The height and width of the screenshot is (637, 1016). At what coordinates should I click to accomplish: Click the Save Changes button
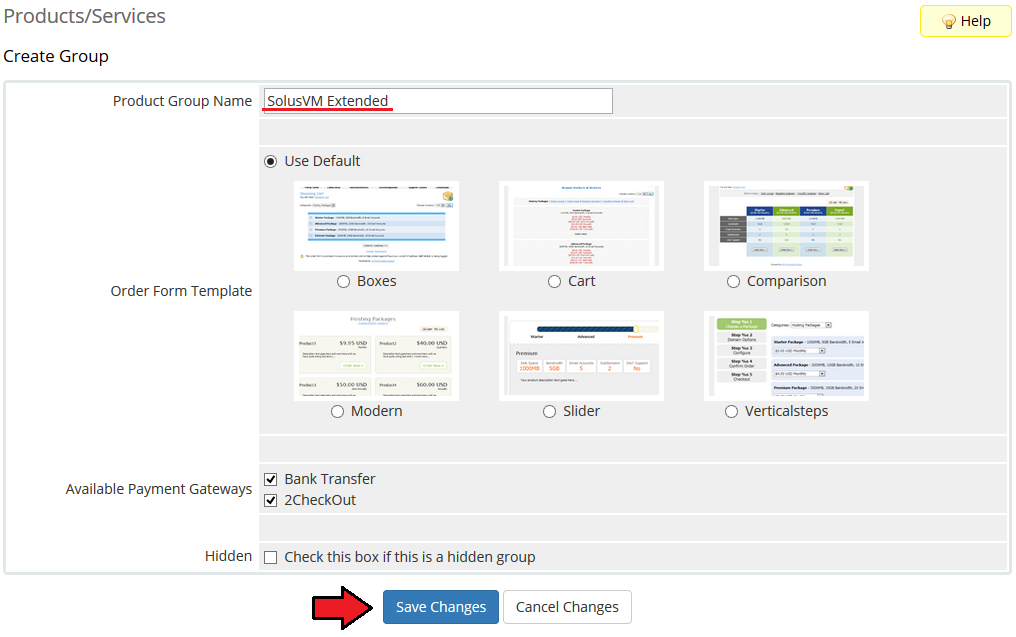pos(441,607)
